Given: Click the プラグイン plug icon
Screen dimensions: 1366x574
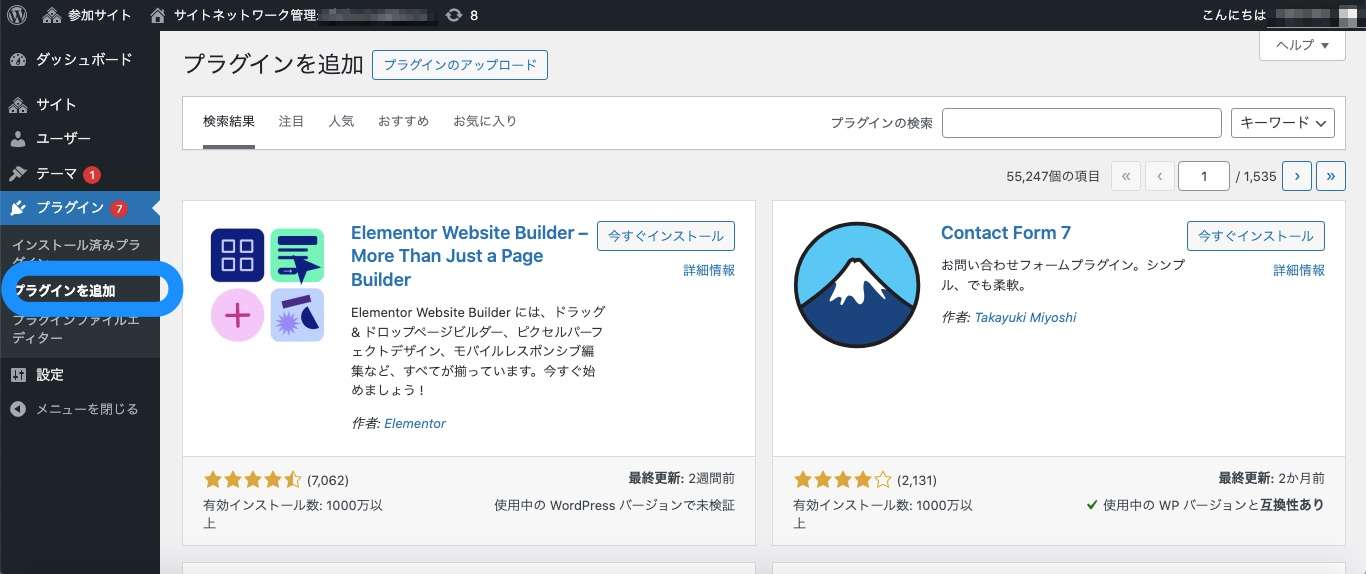Looking at the screenshot, I should point(18,208).
